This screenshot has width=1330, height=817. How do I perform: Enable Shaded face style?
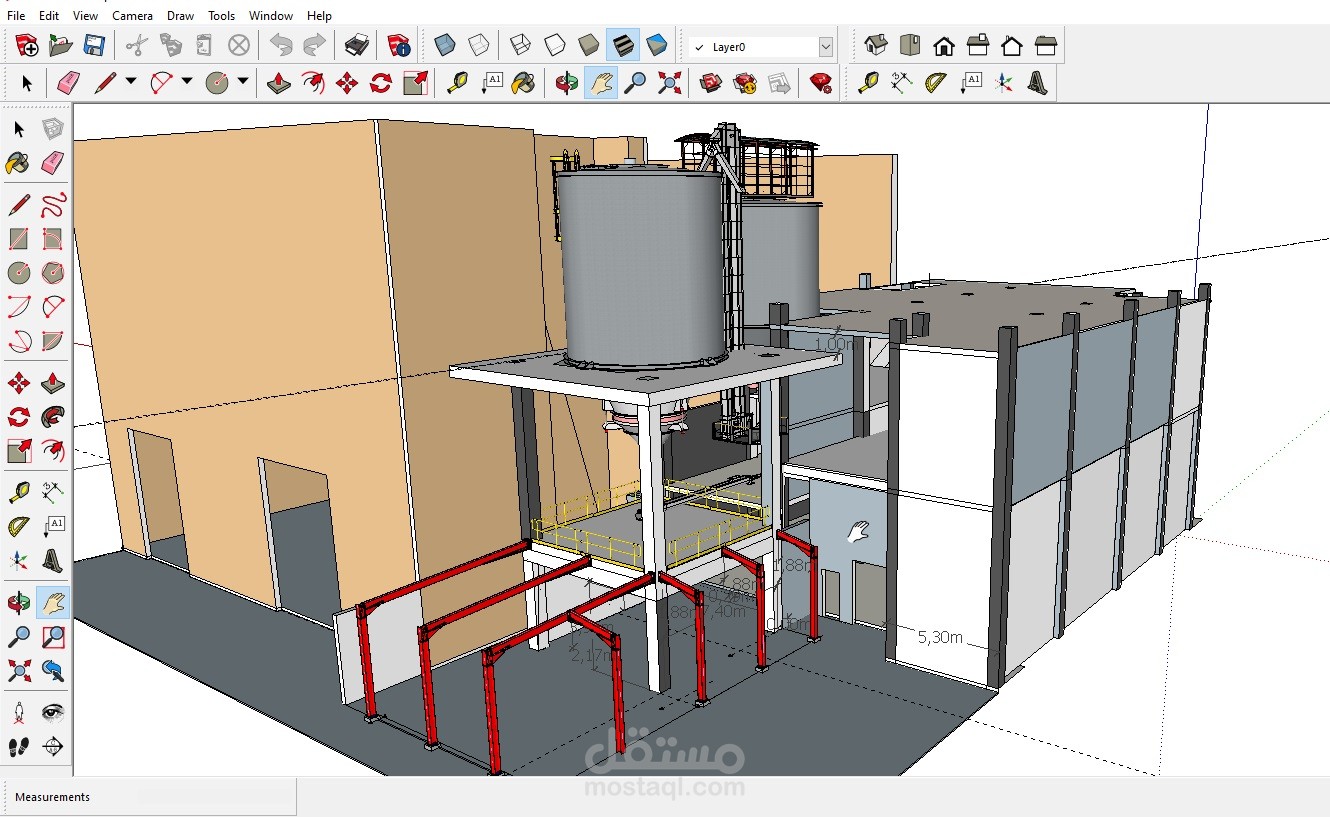[588, 45]
